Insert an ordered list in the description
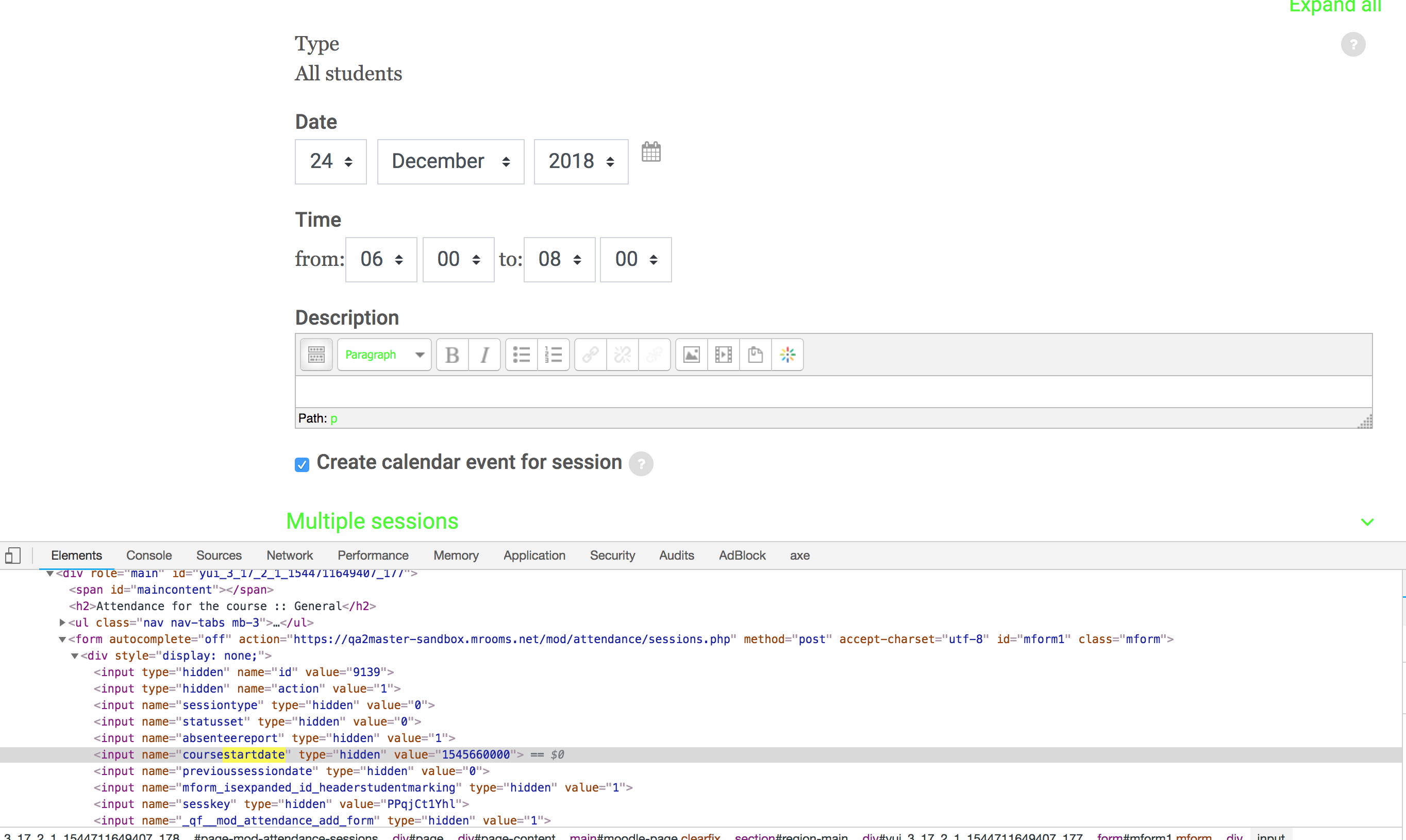The width and height of the screenshot is (1406, 840). (x=553, y=355)
